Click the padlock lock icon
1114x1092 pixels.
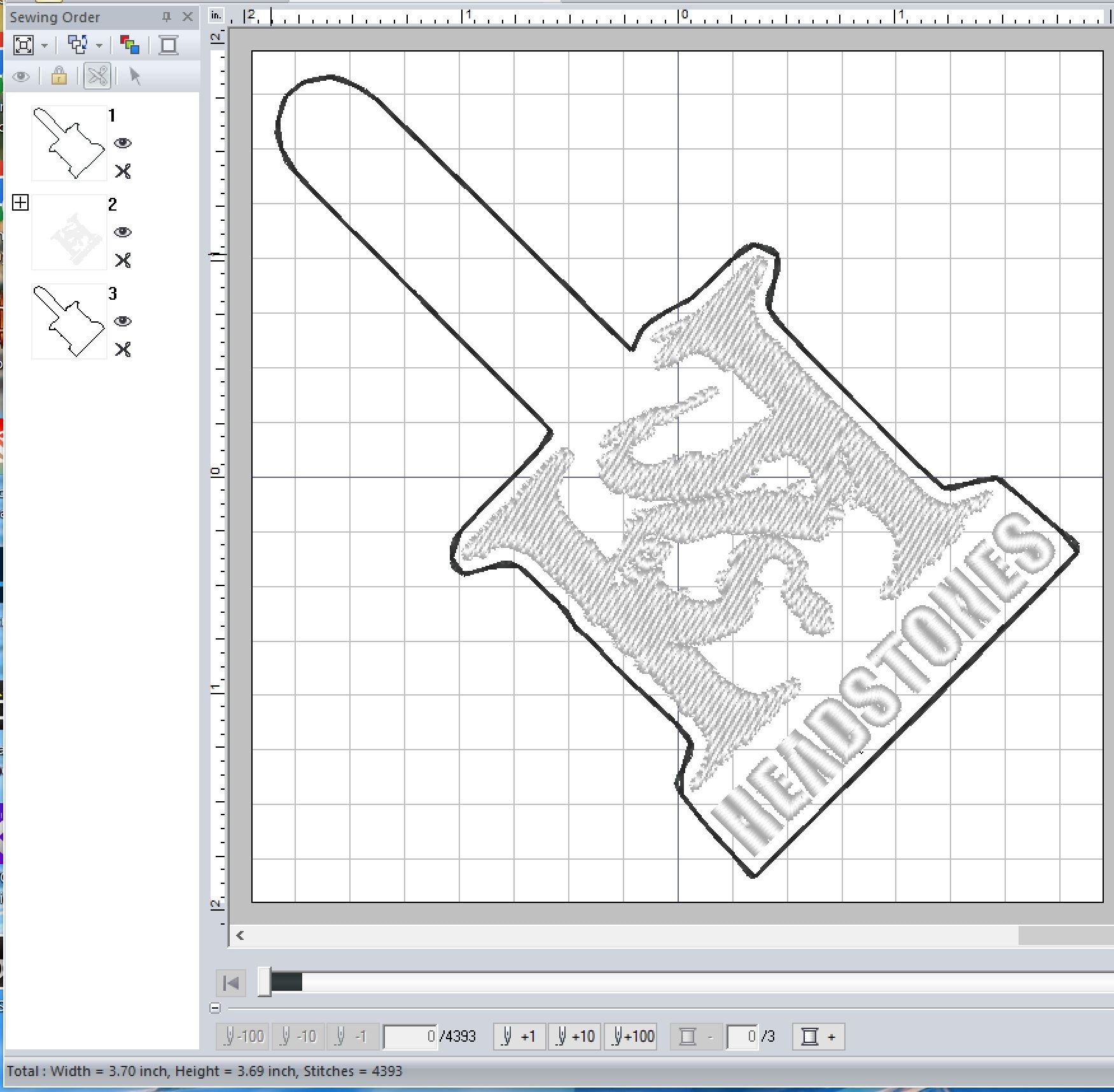pyautogui.click(x=59, y=76)
